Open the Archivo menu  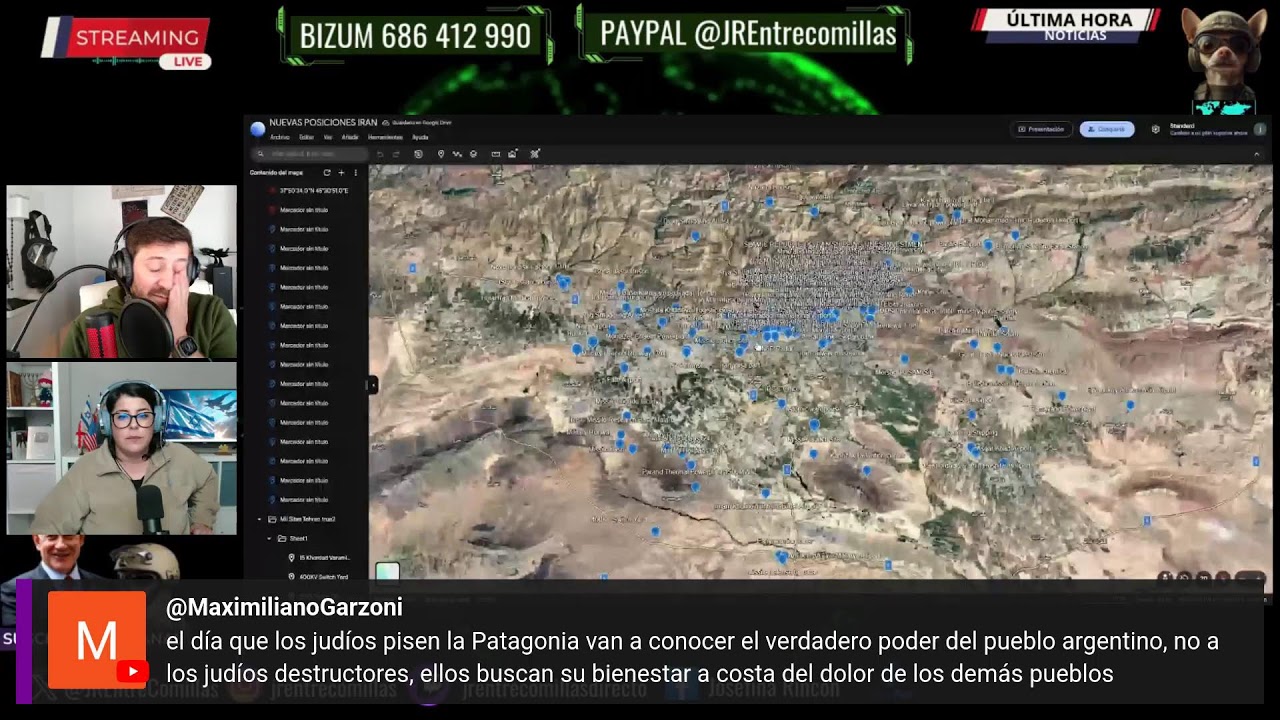[280, 137]
